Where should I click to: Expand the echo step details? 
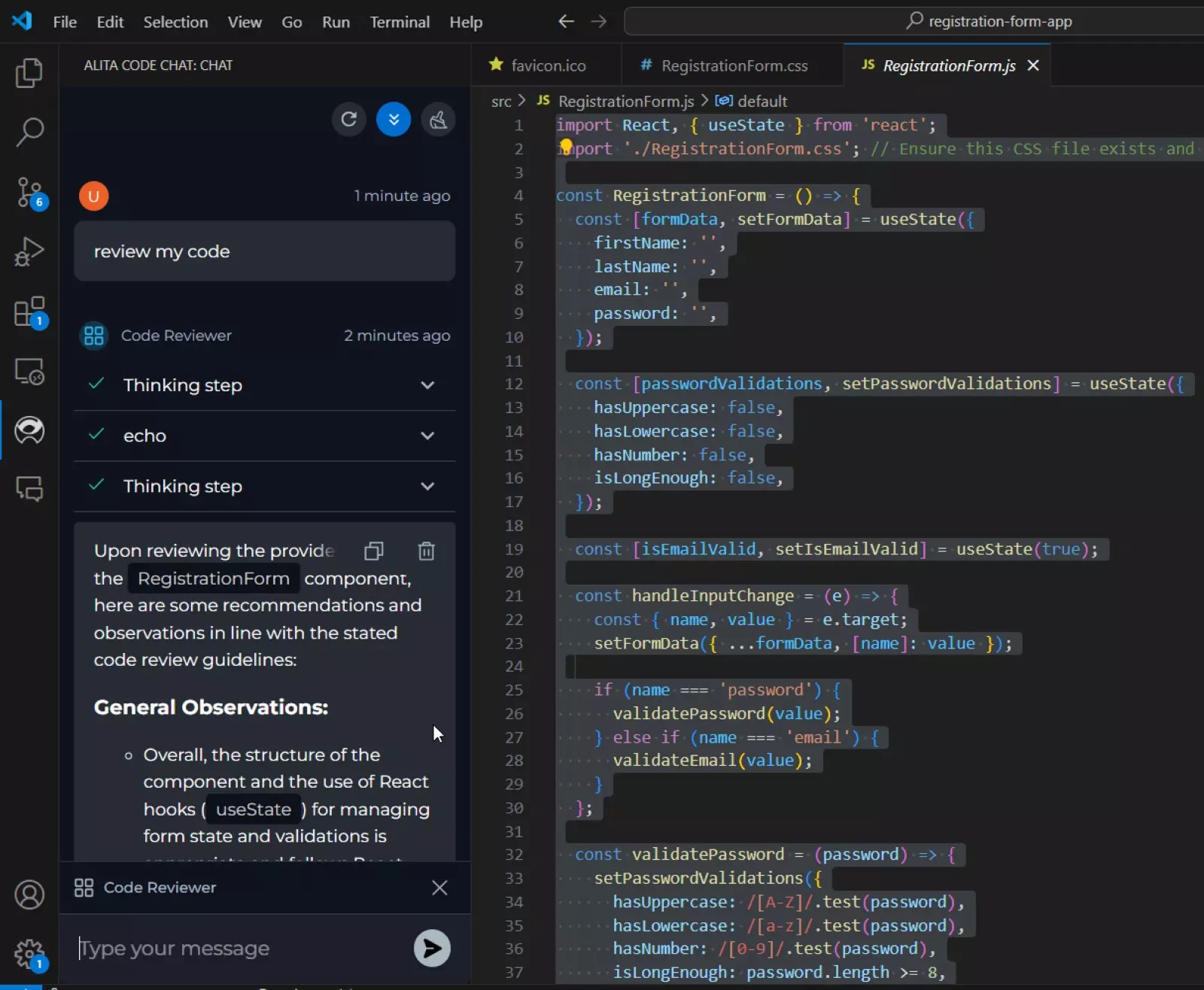[x=427, y=436]
